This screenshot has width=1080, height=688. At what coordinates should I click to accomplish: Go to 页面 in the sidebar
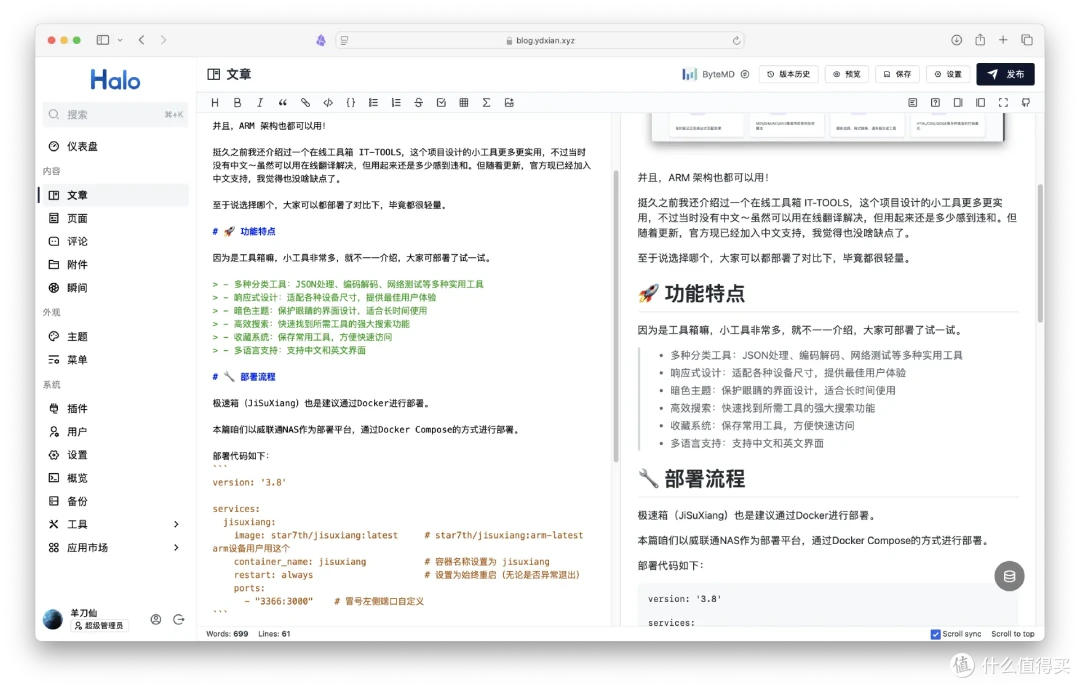114,218
